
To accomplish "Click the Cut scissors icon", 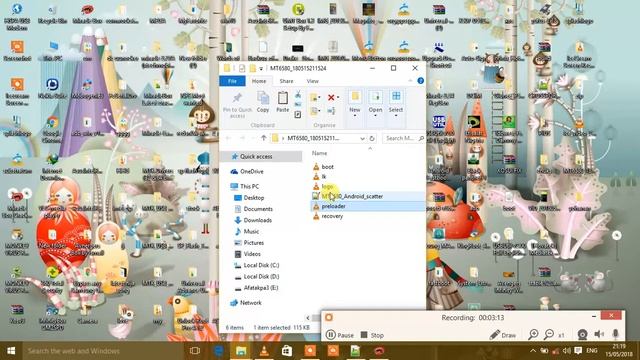I will click(x=298, y=95).
